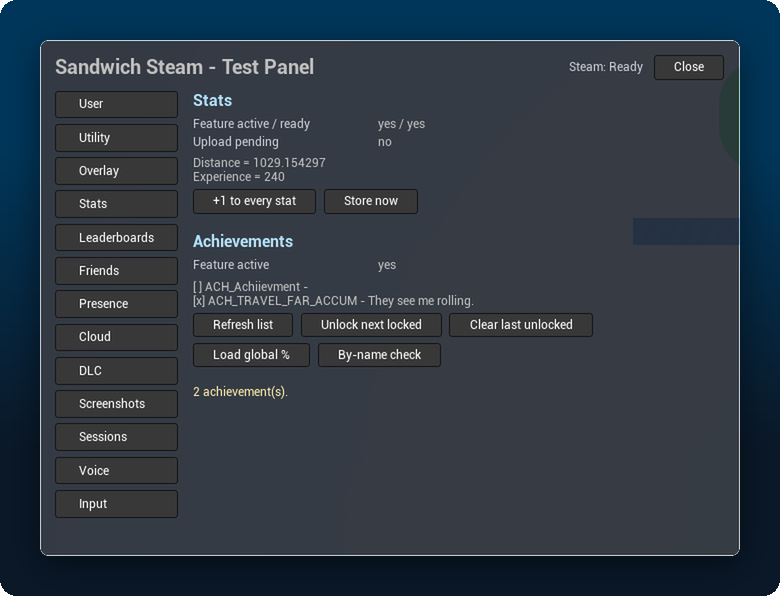Screen dimensions: 780x596
Task: Open the Voice section
Action: (x=116, y=471)
